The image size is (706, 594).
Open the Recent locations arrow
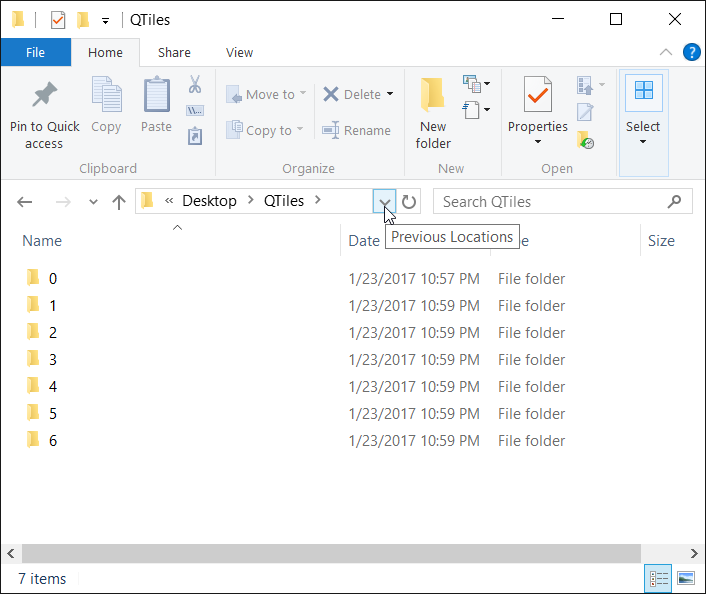pos(93,202)
